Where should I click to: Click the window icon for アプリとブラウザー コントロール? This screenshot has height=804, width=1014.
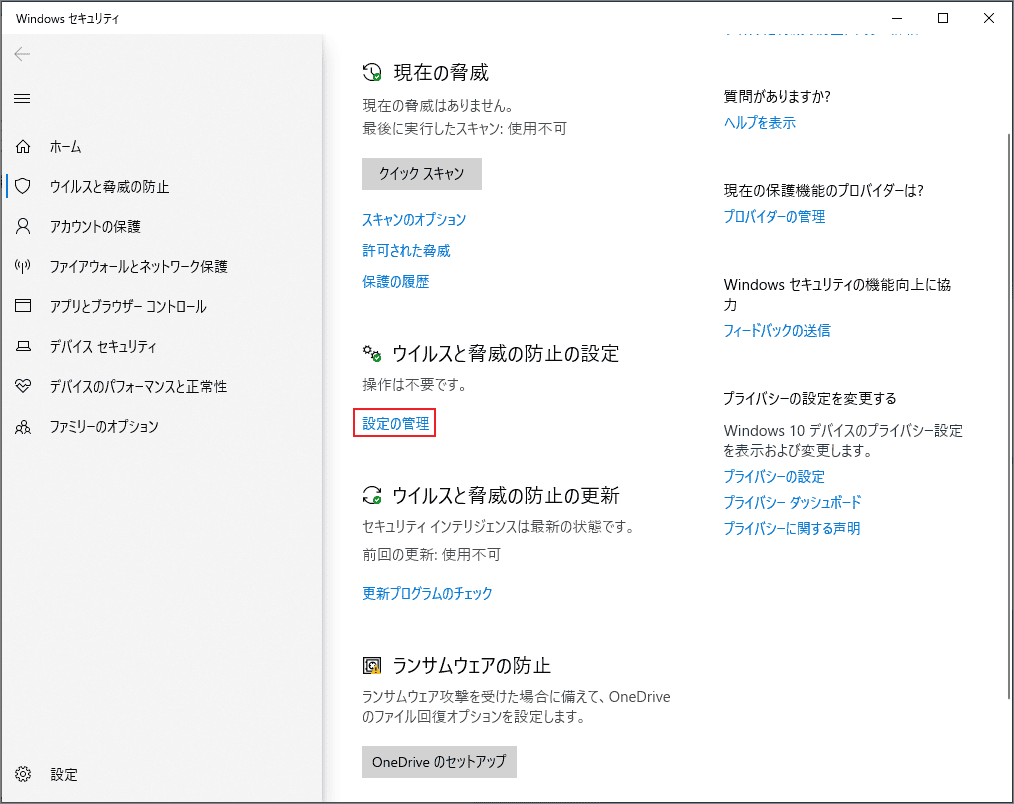(x=23, y=305)
